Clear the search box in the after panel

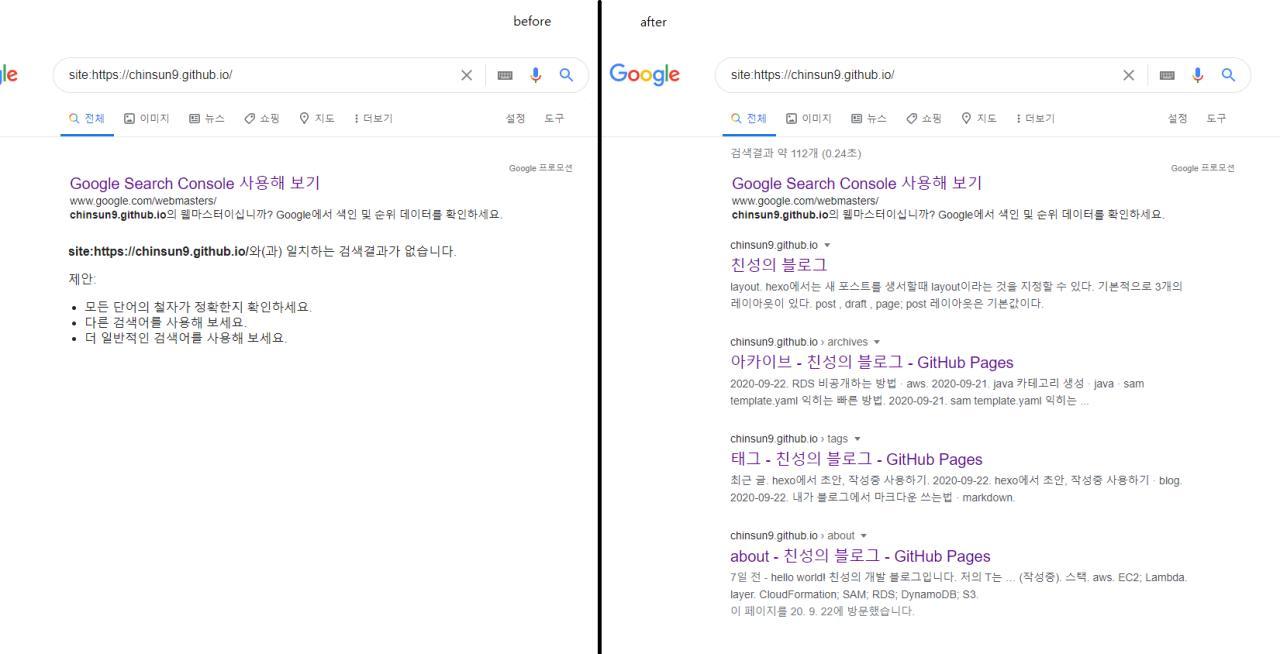[1128, 75]
